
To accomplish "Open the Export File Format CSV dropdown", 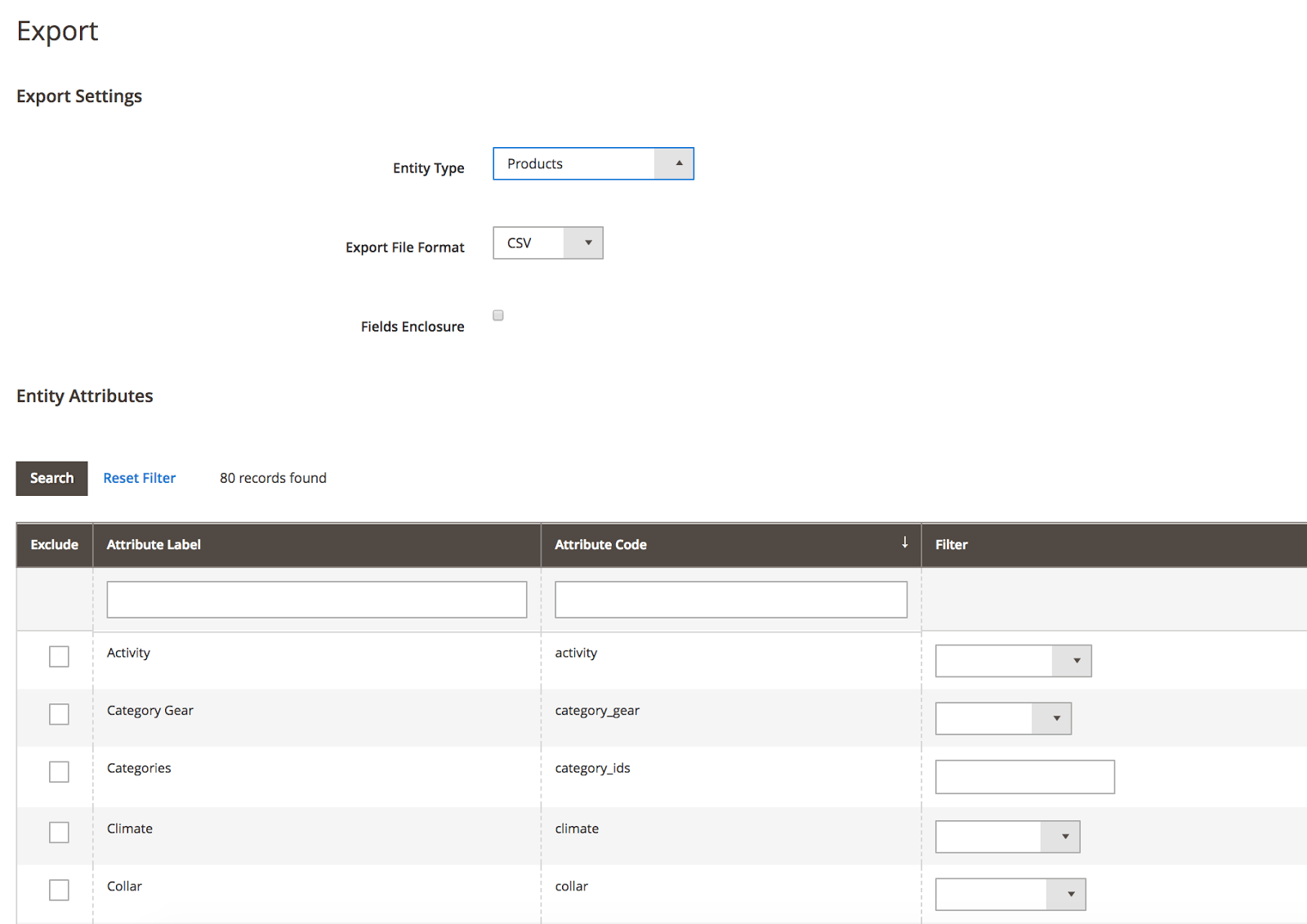I will point(548,243).
